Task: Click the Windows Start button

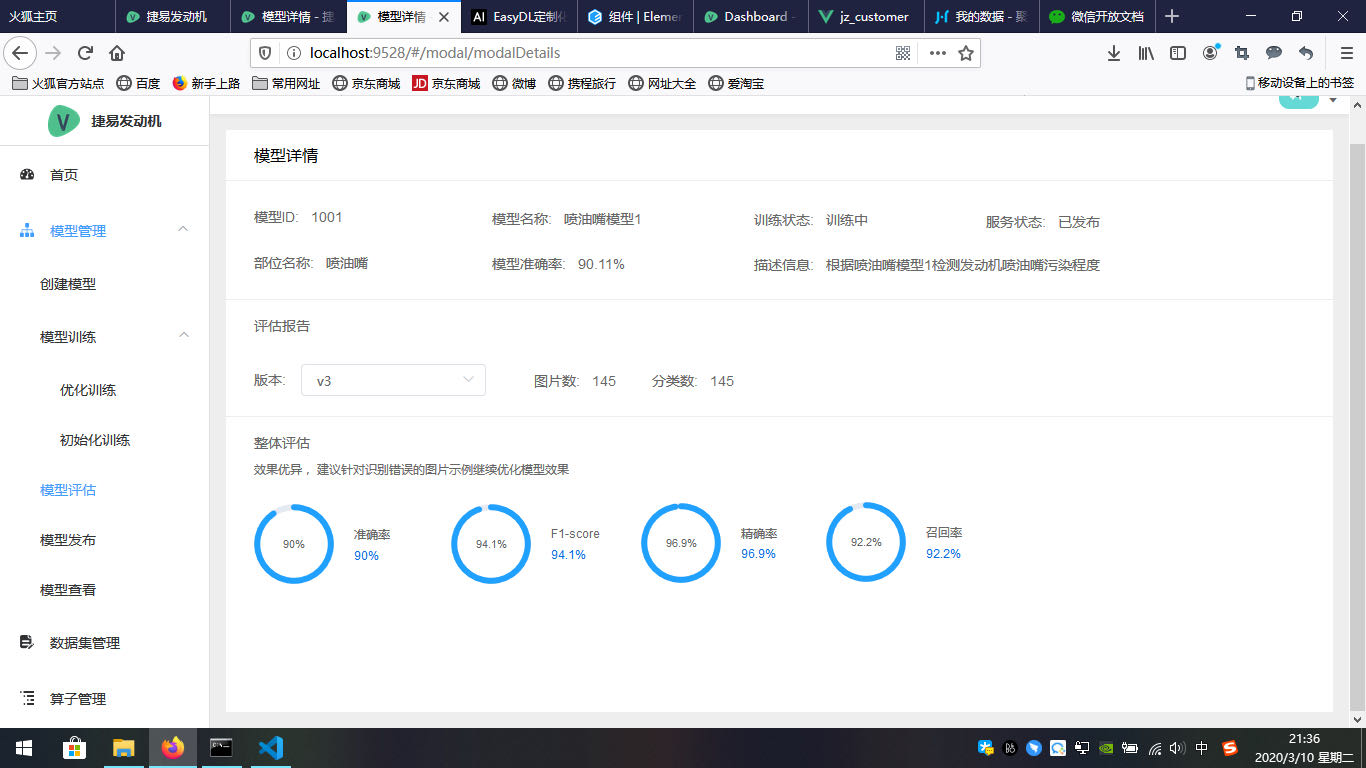Action: [x=24, y=747]
